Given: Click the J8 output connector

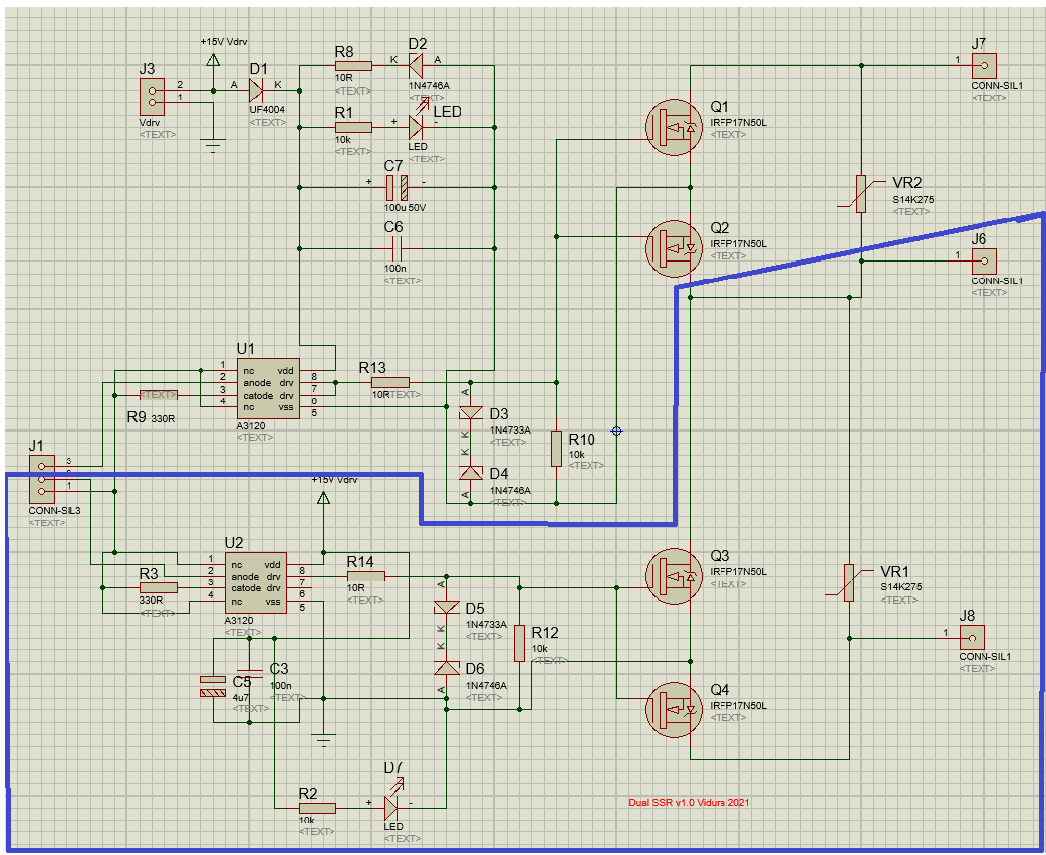Looking at the screenshot, I should pos(970,637).
